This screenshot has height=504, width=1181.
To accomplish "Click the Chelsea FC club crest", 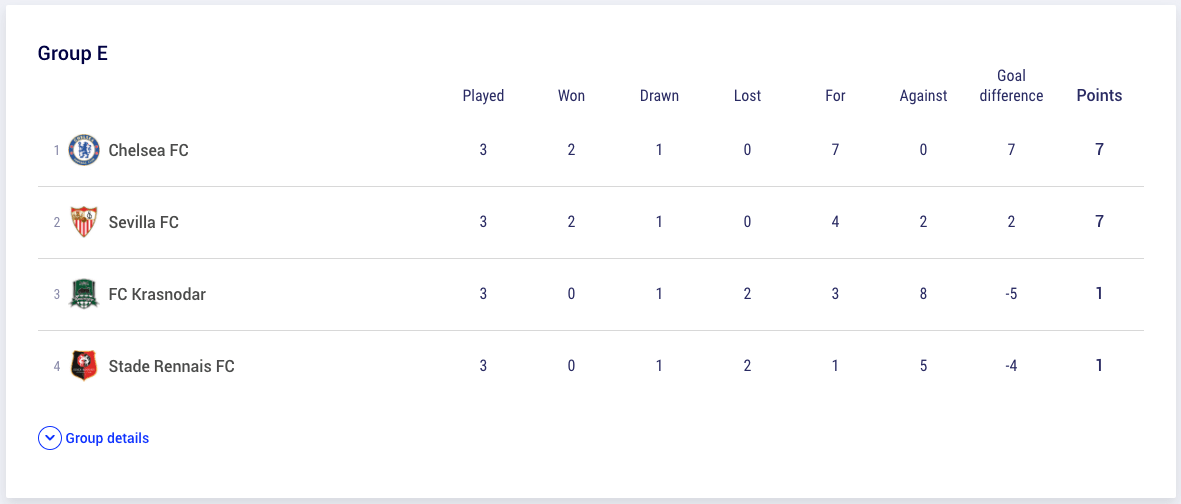I will coord(84,150).
